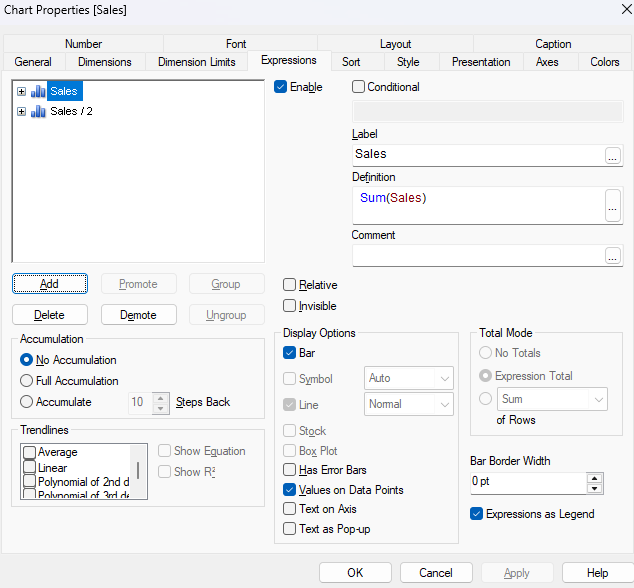Click the Demote button

point(138,315)
